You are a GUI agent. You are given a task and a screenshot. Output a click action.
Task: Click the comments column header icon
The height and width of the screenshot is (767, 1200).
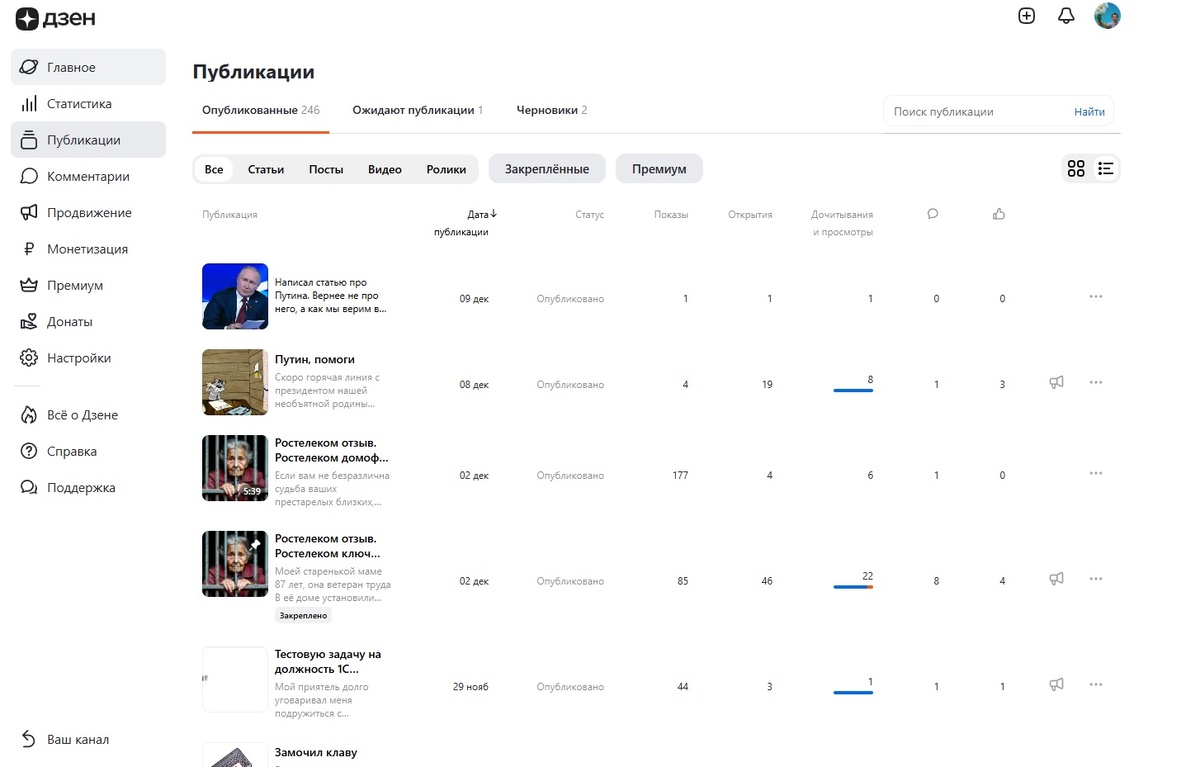pos(933,214)
